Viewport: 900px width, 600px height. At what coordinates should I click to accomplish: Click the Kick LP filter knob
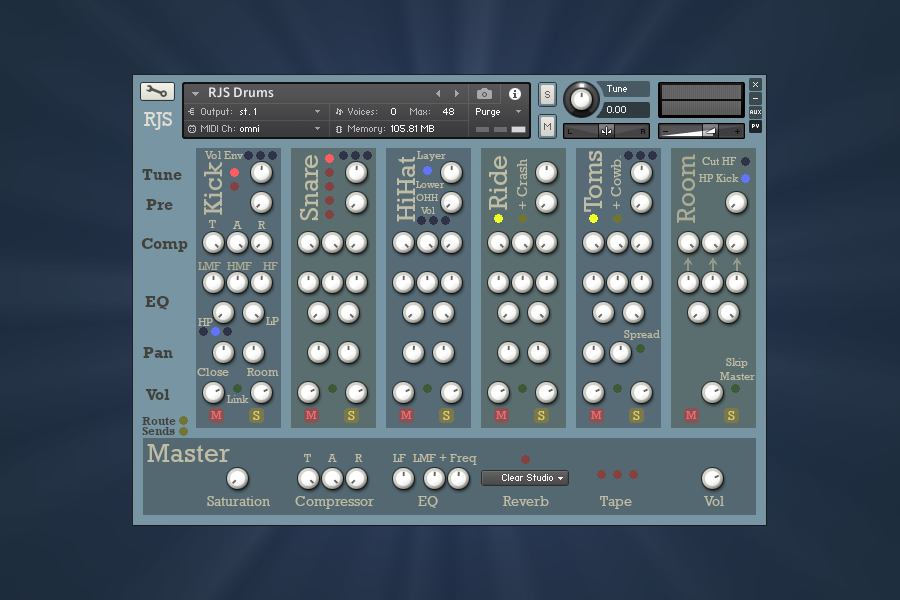click(x=253, y=313)
